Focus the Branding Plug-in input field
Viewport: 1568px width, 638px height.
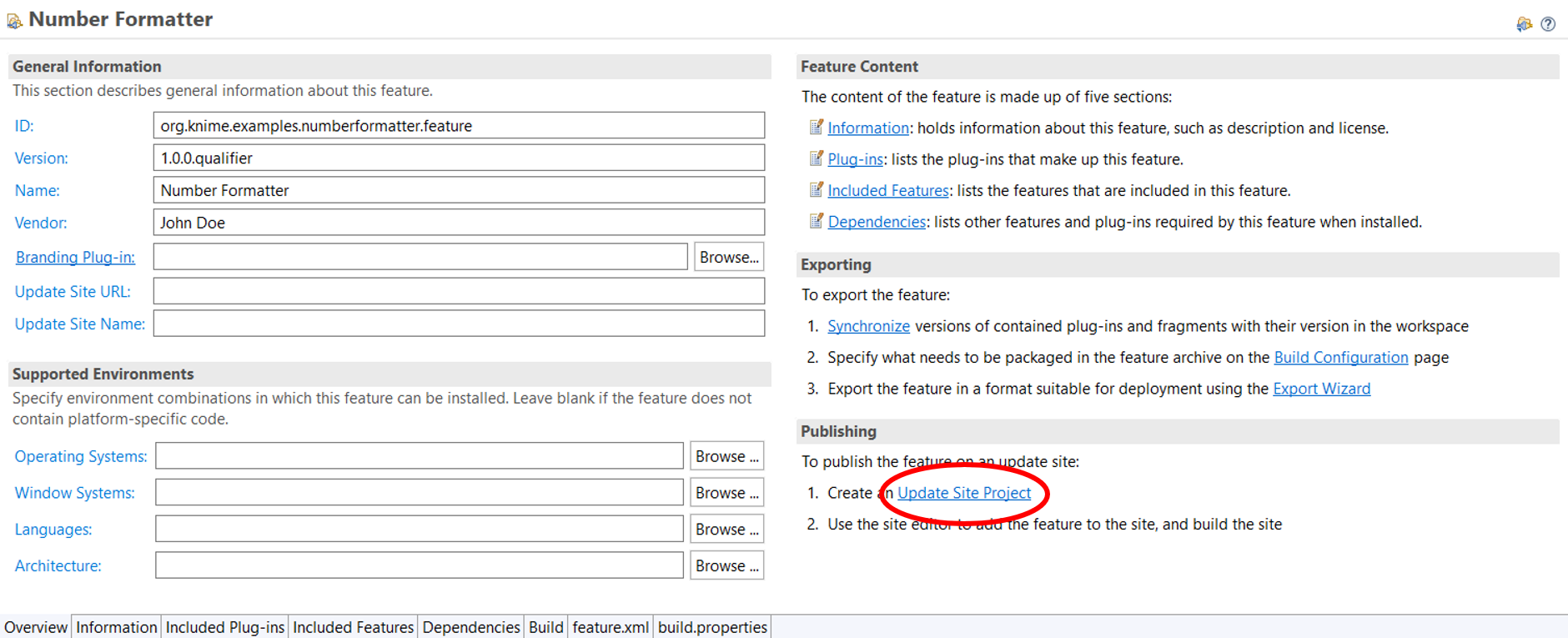pyautogui.click(x=420, y=257)
